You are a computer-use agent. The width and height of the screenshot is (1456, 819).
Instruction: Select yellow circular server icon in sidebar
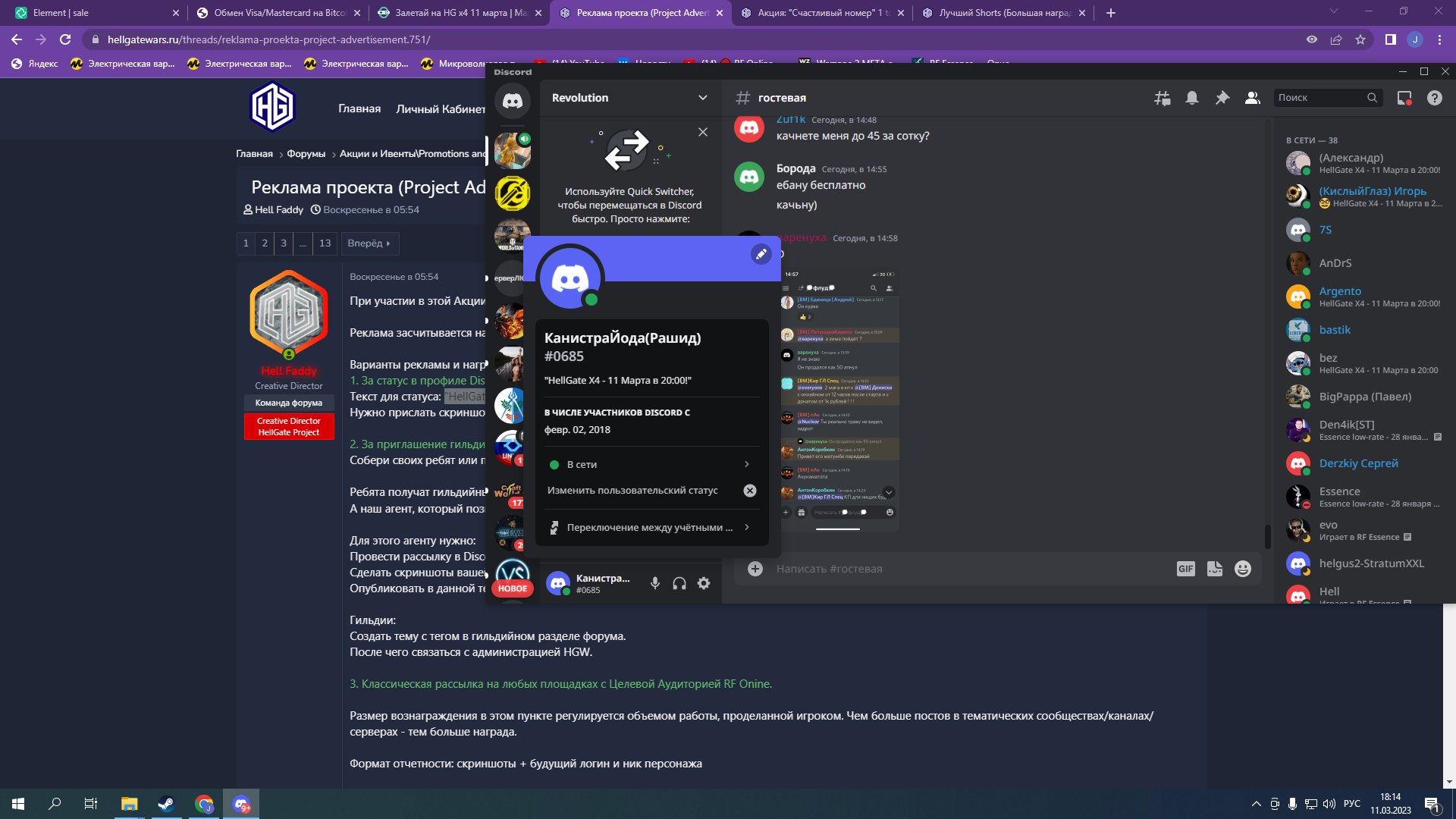pyautogui.click(x=513, y=193)
